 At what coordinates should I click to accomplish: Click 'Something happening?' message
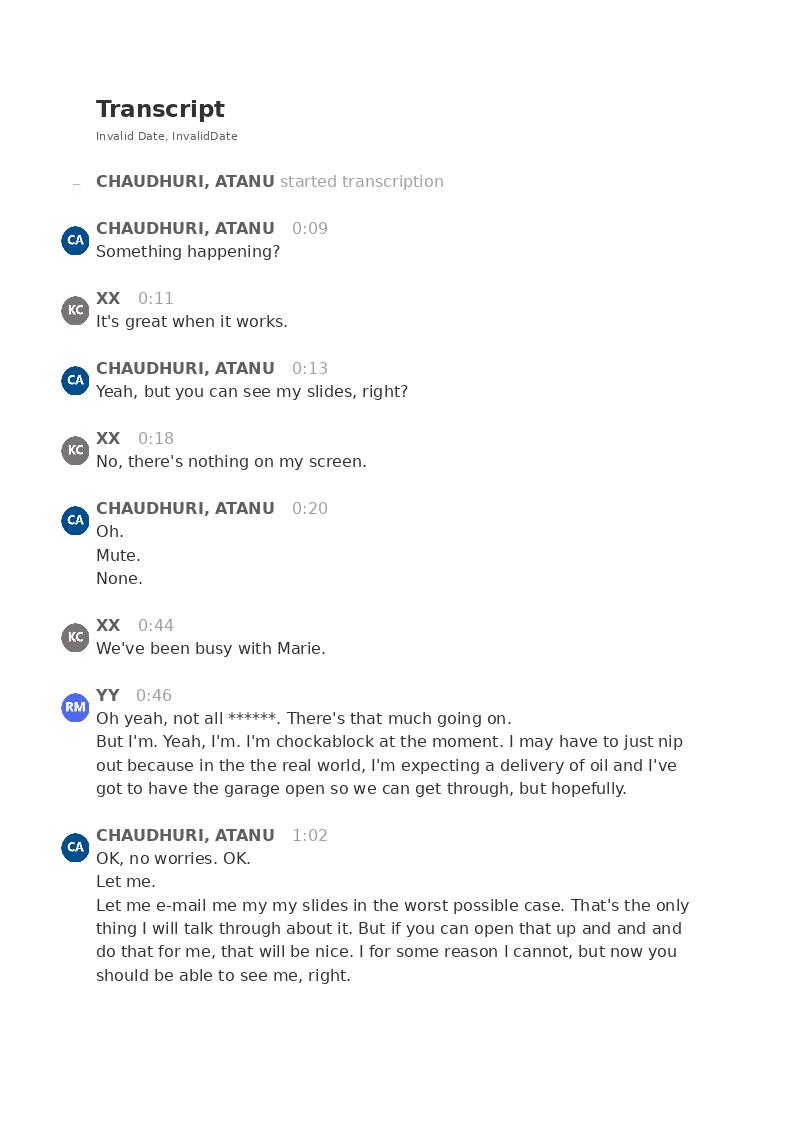188,251
